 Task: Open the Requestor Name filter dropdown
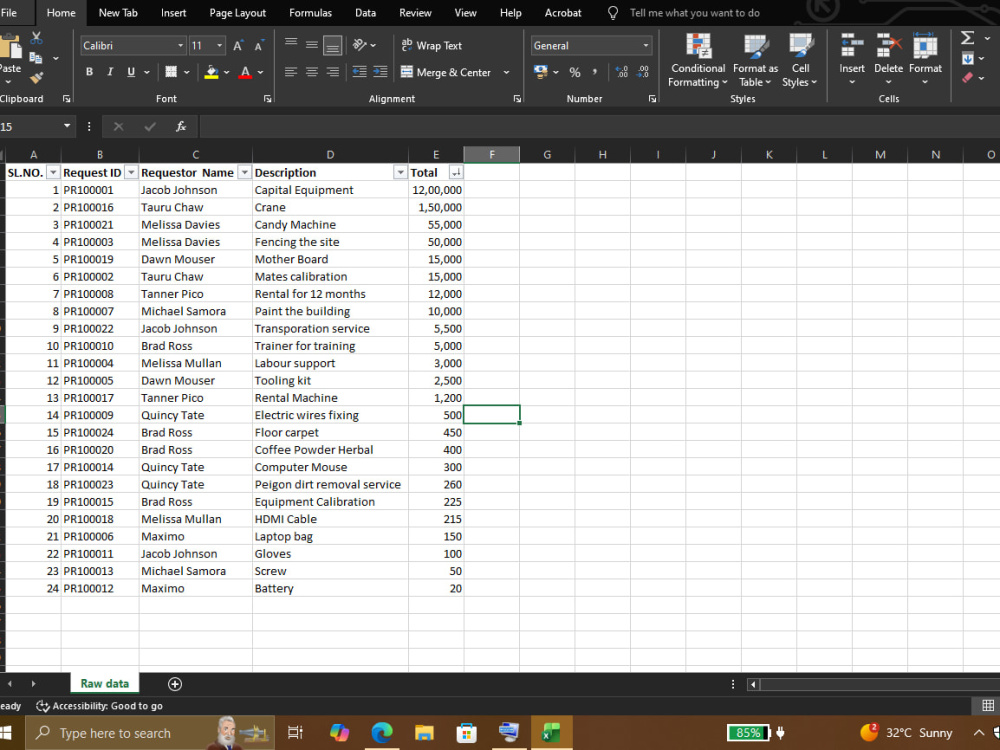point(244,173)
